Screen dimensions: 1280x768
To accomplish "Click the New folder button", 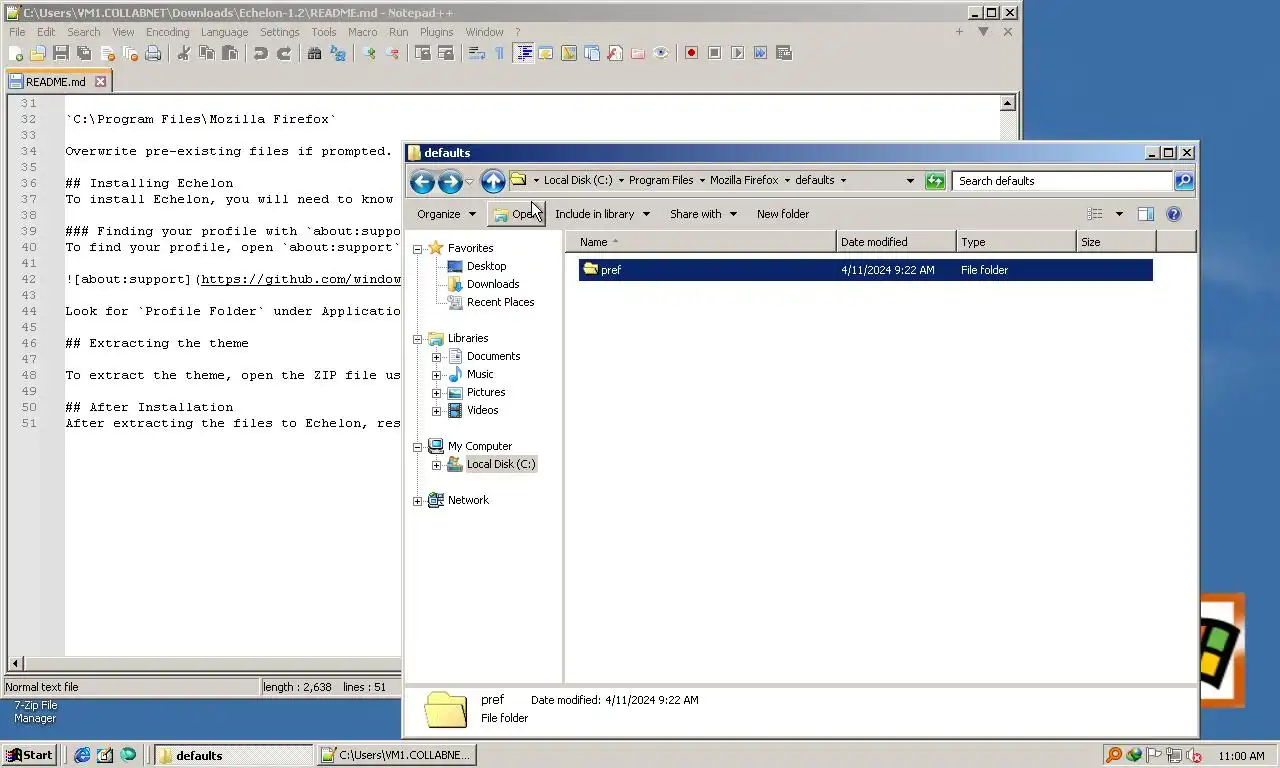I will coord(783,214).
